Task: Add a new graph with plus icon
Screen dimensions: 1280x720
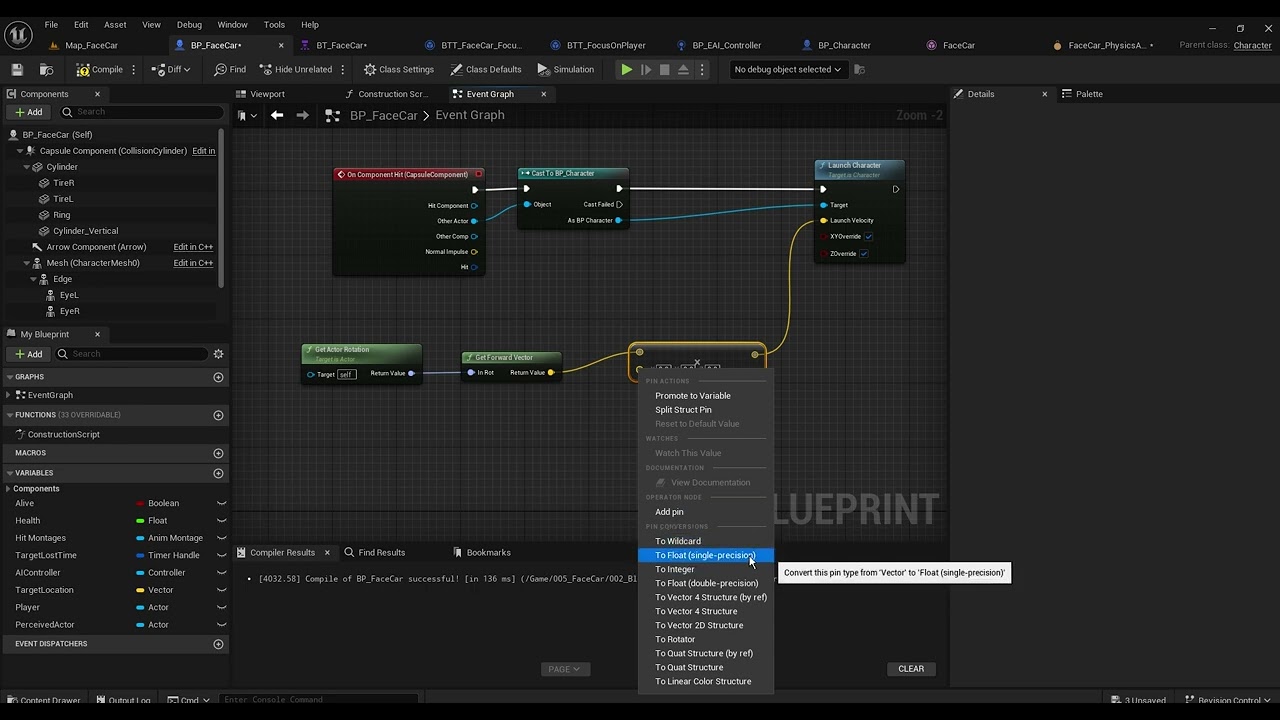Action: [218, 377]
